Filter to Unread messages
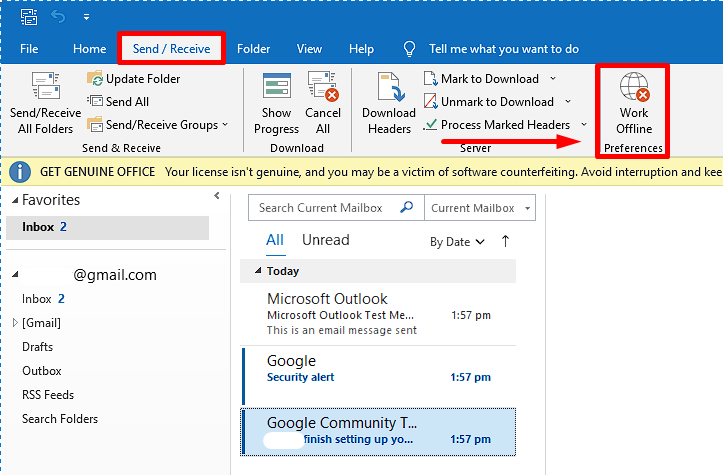The image size is (723, 475). click(x=326, y=240)
